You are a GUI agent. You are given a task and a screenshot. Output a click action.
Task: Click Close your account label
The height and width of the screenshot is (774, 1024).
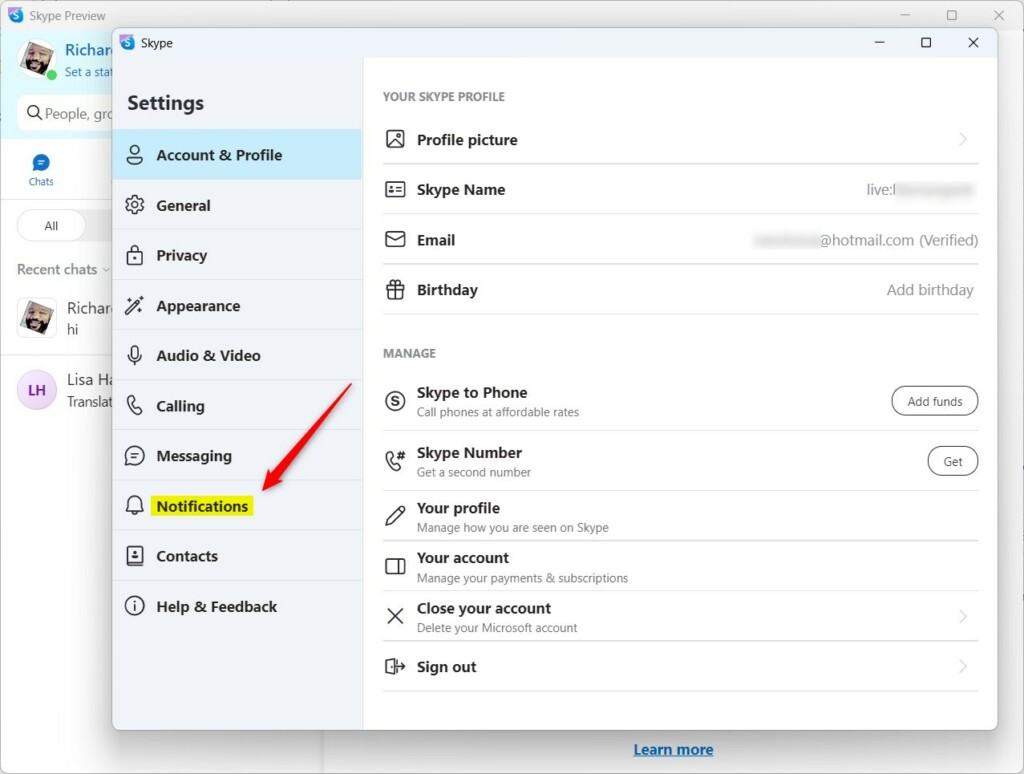coord(484,608)
